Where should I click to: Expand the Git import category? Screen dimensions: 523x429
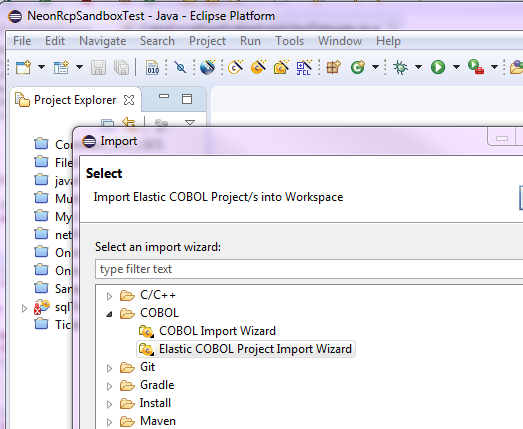click(109, 368)
